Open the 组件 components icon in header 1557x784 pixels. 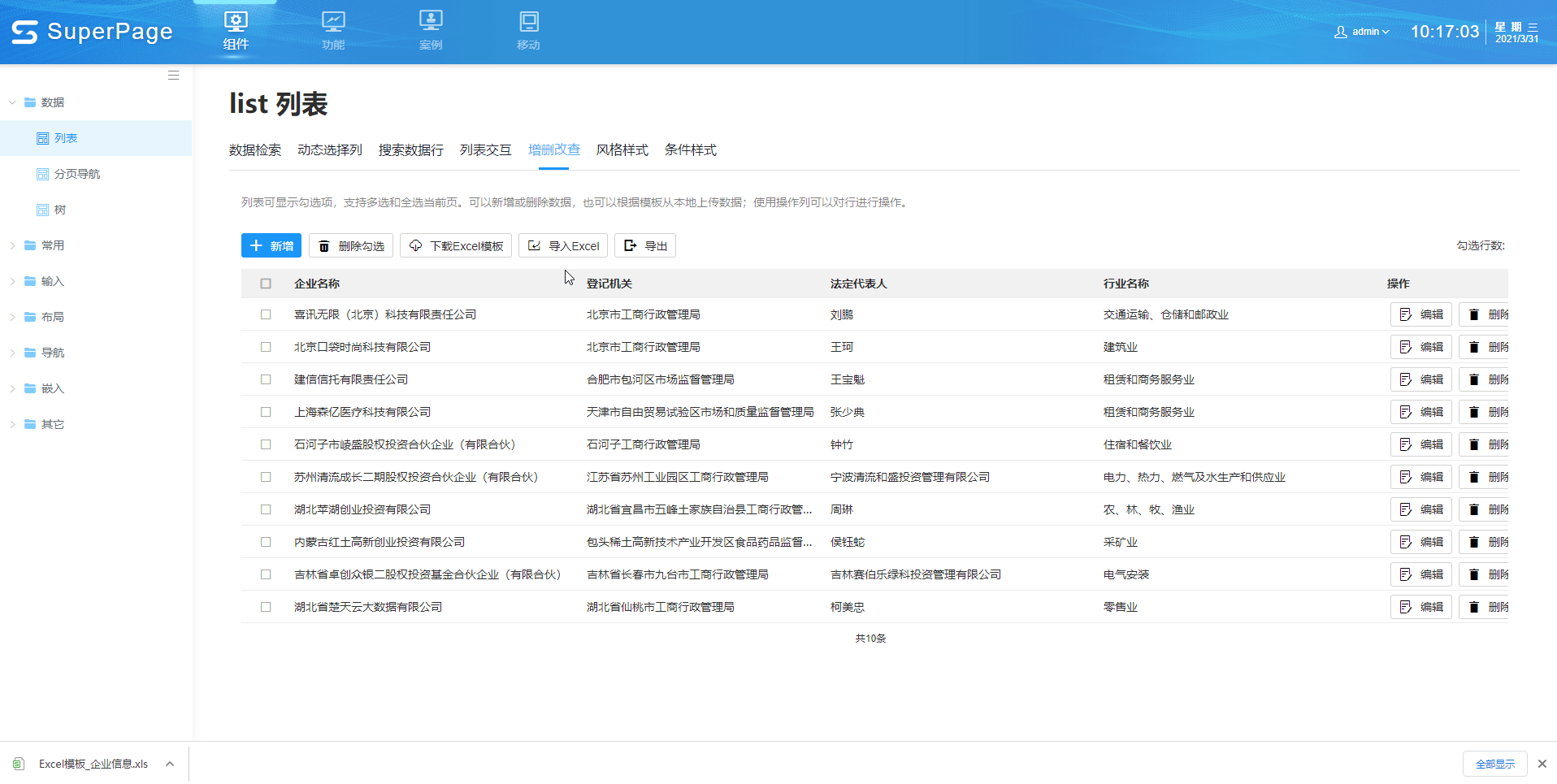pos(236,31)
